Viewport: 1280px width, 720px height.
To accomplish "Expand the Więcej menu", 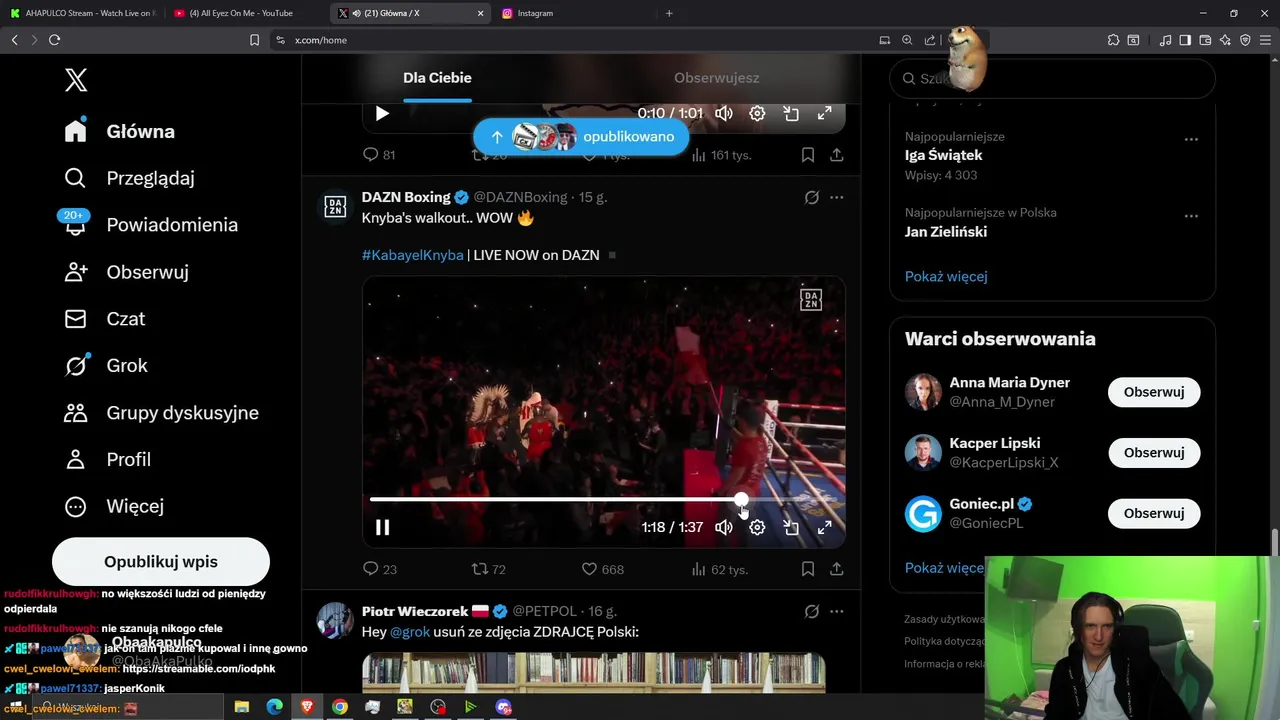I will [x=114, y=507].
